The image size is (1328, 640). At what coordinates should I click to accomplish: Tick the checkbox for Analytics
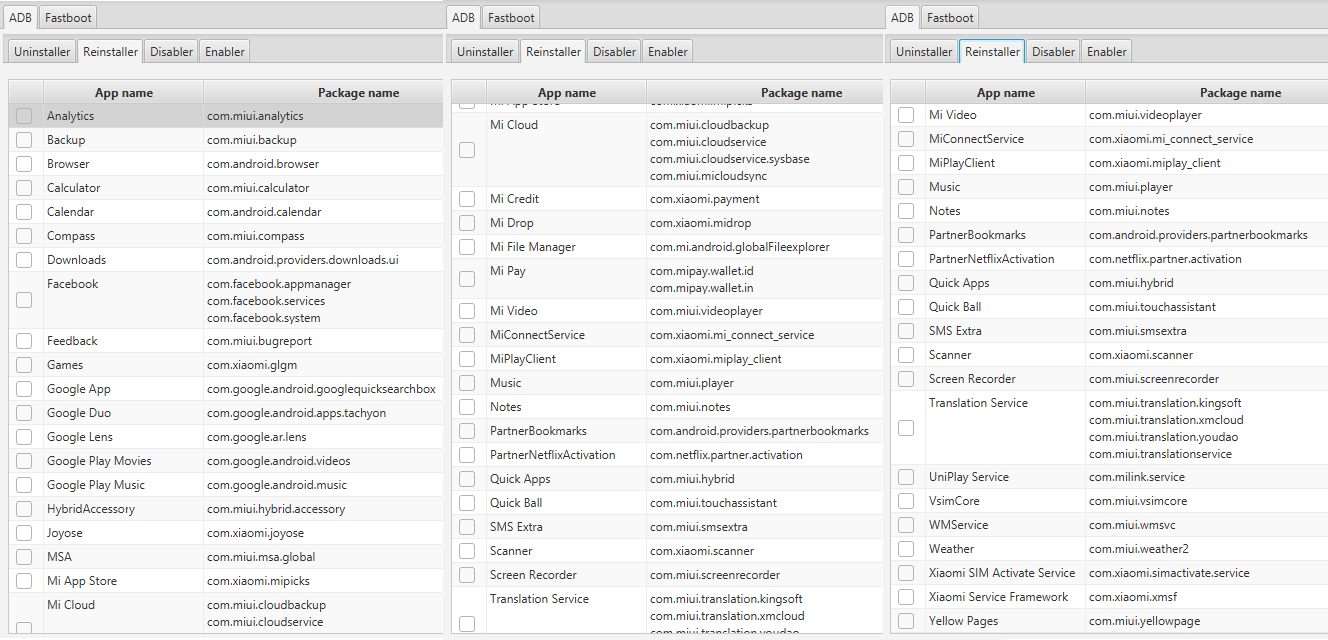(24, 116)
